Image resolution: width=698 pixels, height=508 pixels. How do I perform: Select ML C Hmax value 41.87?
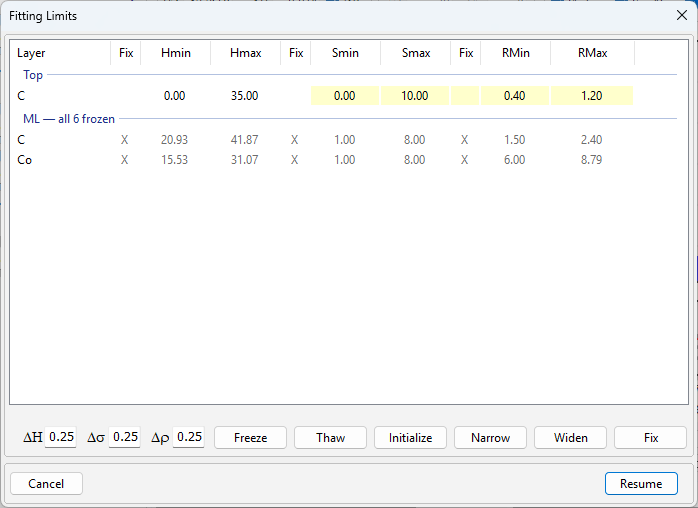click(x=244, y=140)
